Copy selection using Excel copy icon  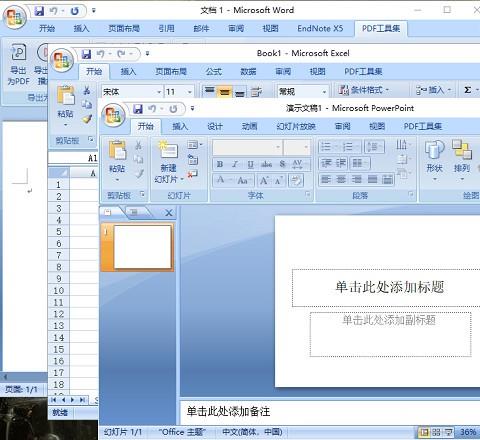tap(87, 105)
